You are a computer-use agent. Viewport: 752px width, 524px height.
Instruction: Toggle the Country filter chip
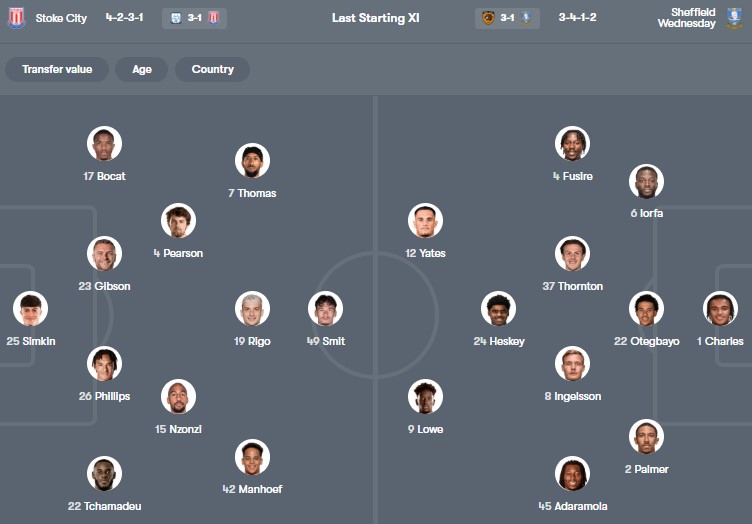point(212,69)
